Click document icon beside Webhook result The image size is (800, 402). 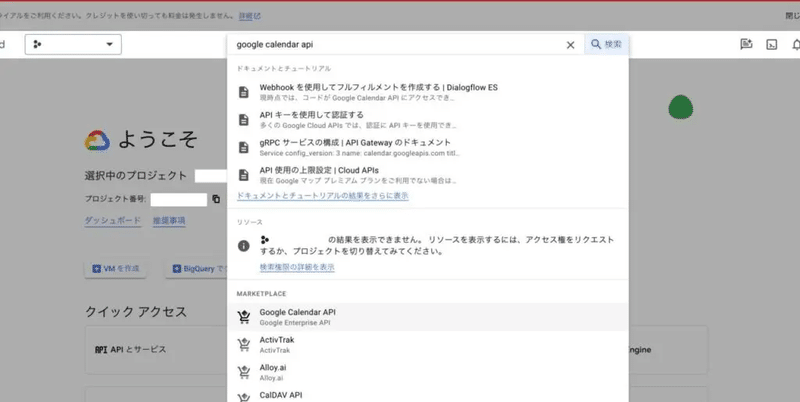point(244,92)
